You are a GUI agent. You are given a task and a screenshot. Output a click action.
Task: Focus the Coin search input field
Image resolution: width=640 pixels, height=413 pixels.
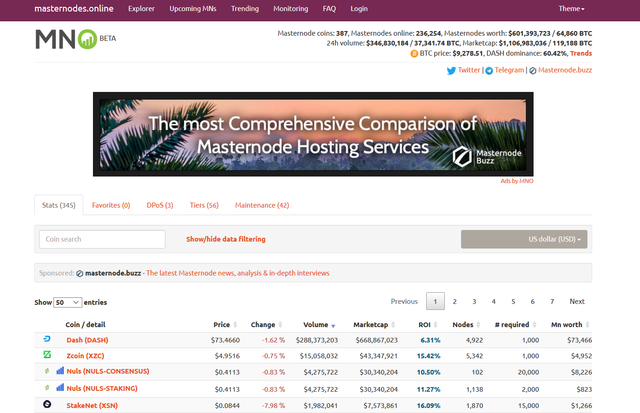tap(102, 239)
